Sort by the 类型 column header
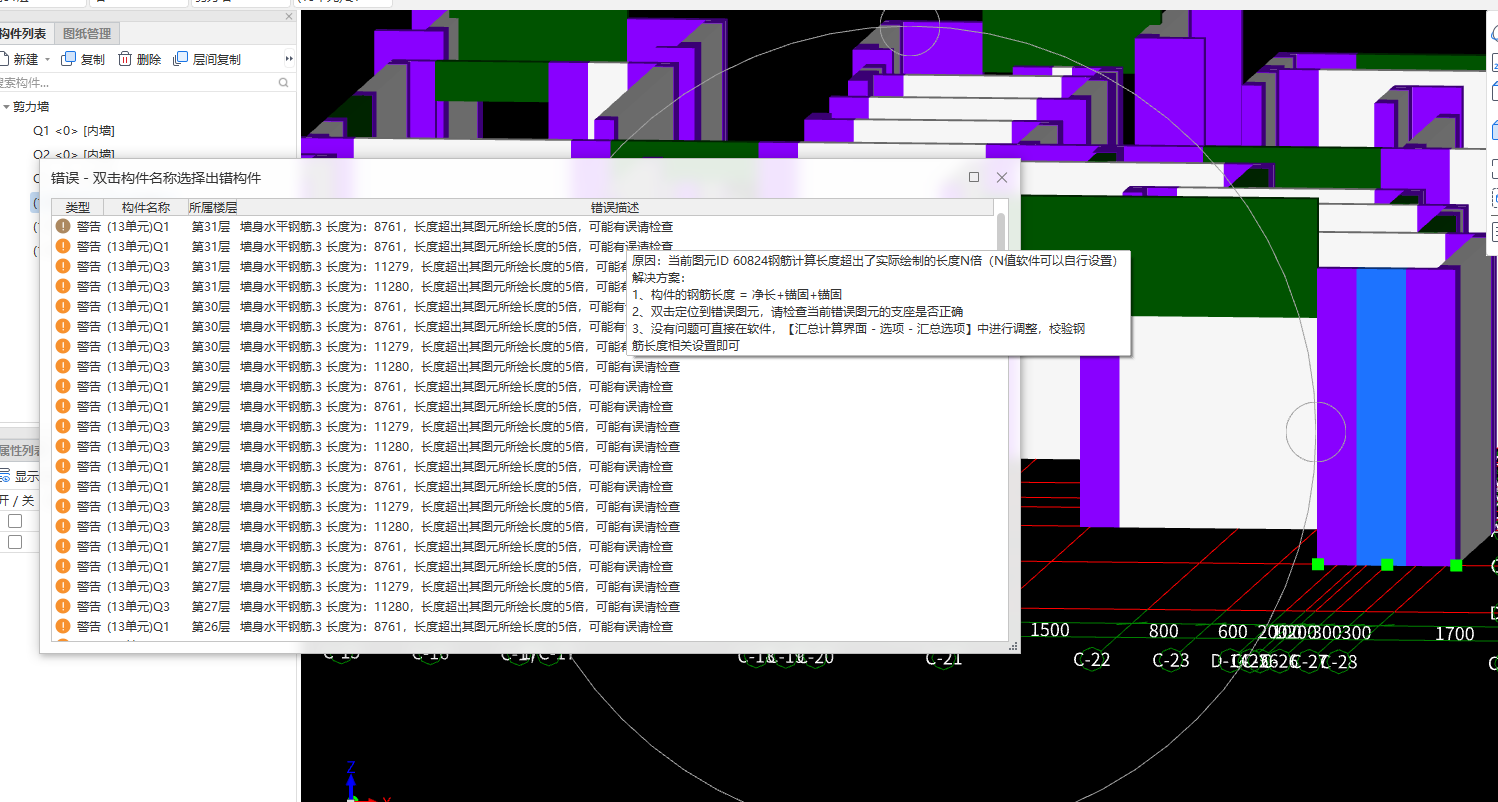 [x=78, y=207]
